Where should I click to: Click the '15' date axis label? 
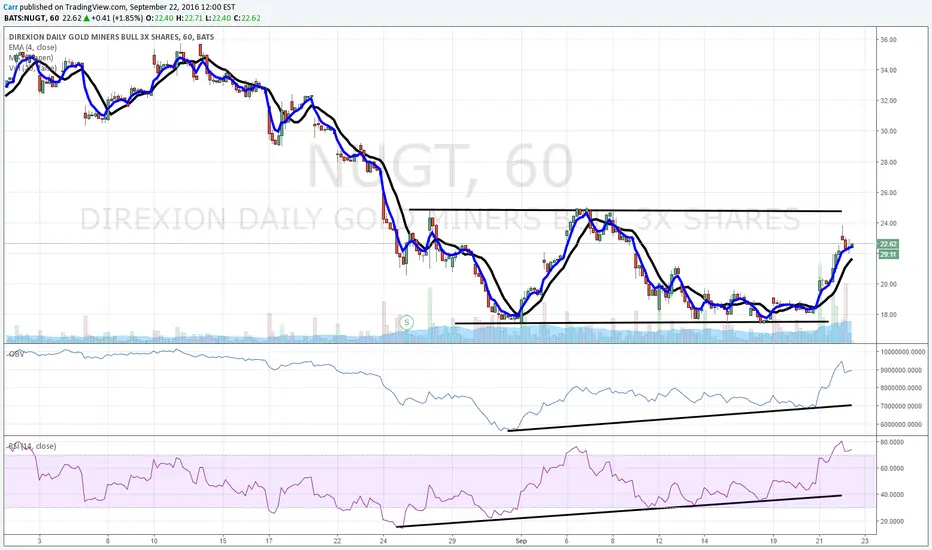coord(223,541)
